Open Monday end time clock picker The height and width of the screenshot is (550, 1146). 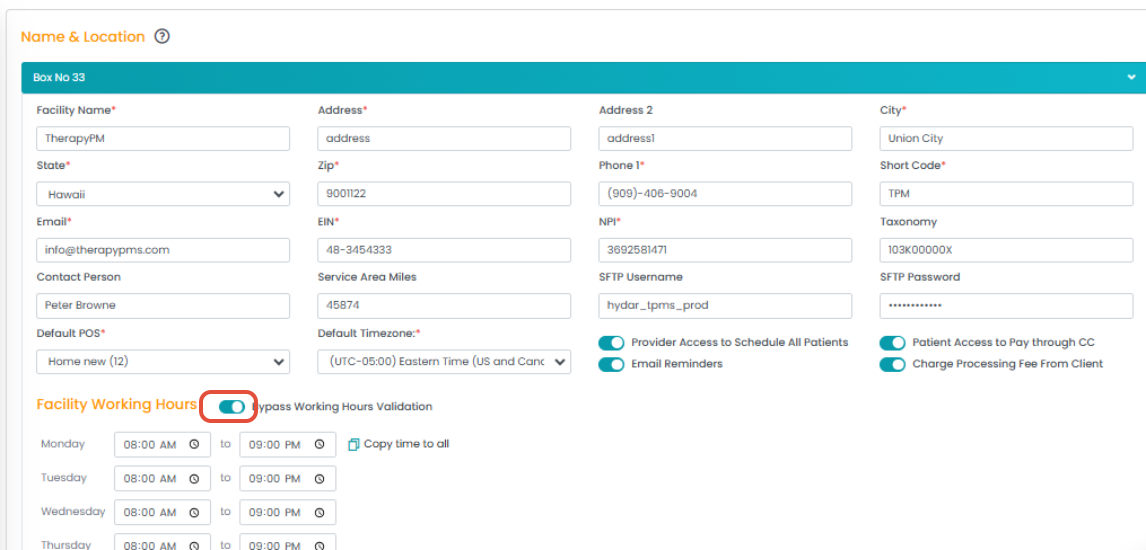319,445
